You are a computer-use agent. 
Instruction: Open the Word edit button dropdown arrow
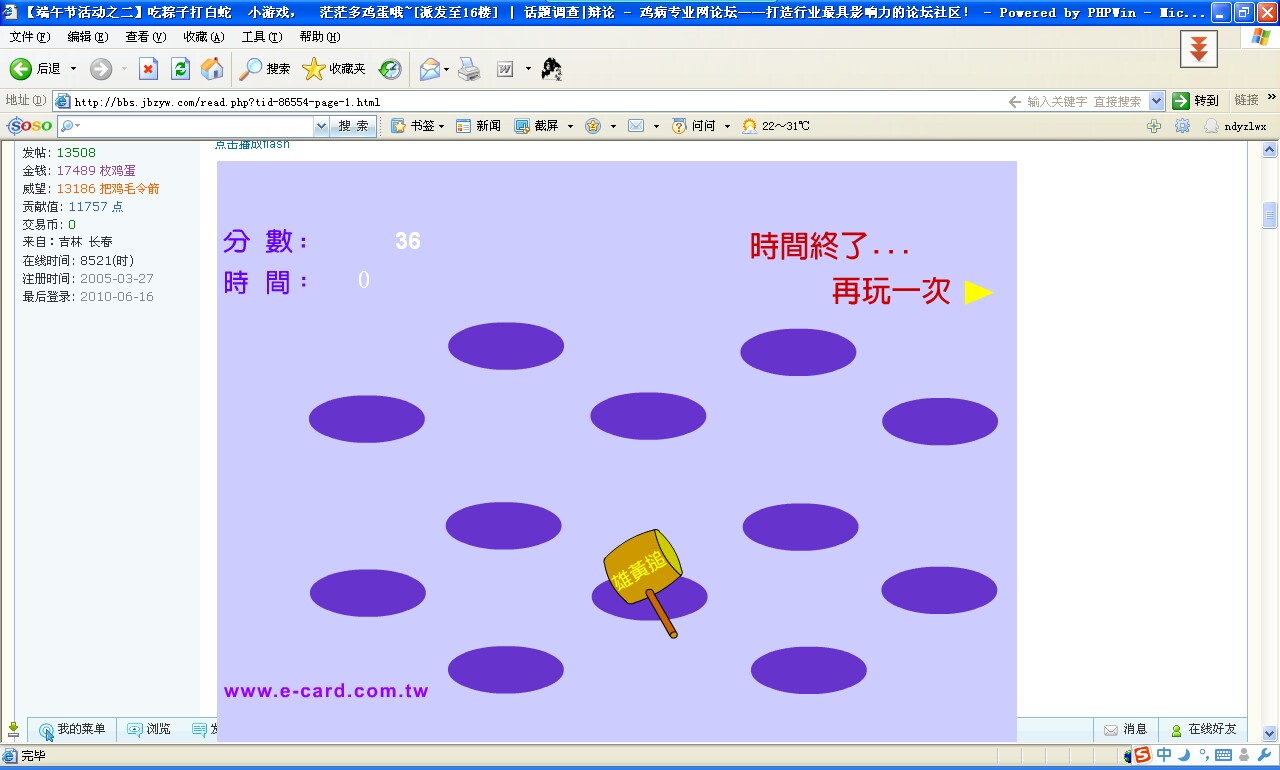[x=528, y=69]
